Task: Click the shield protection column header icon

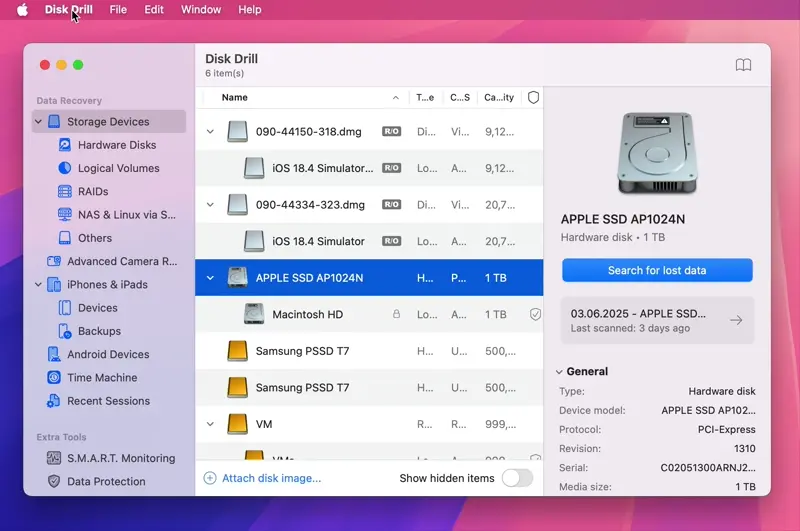Action: 533,97
